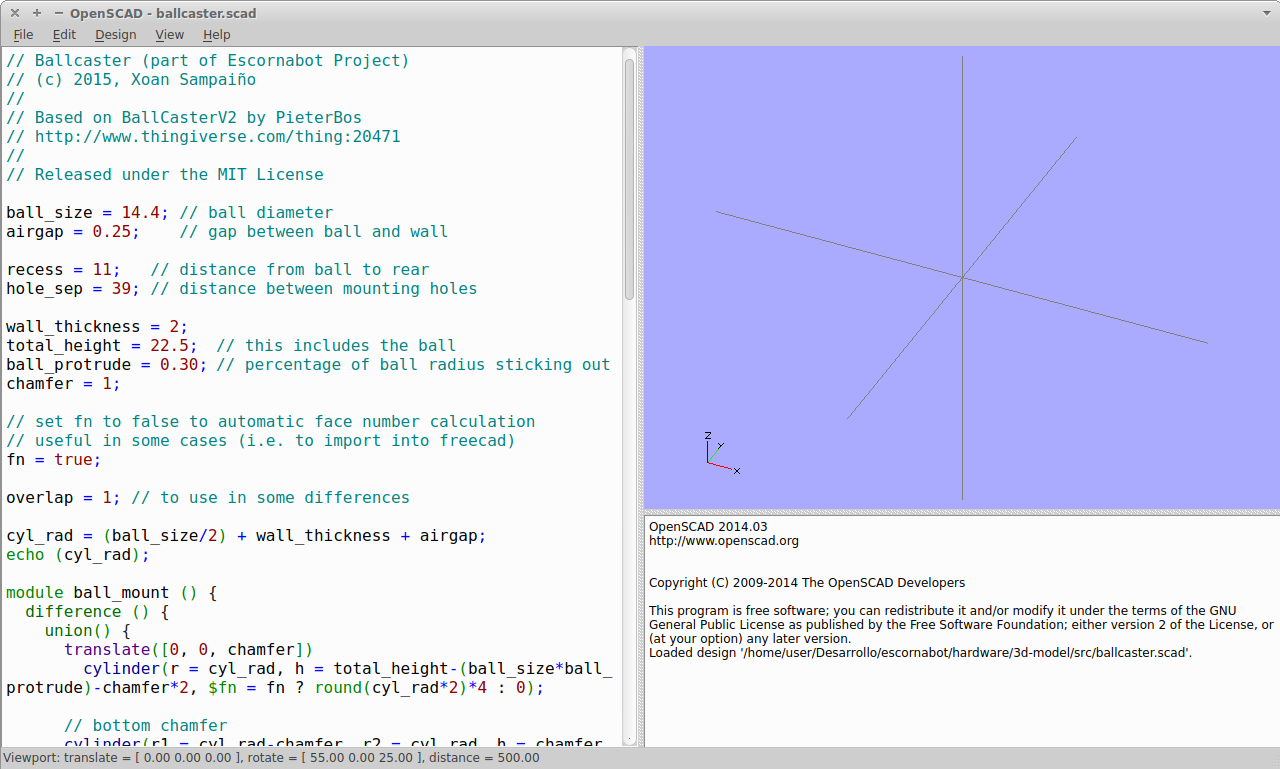Click the 'Based on BallCasterV2' comment line
The width and height of the screenshot is (1280, 769).
click(x=184, y=118)
